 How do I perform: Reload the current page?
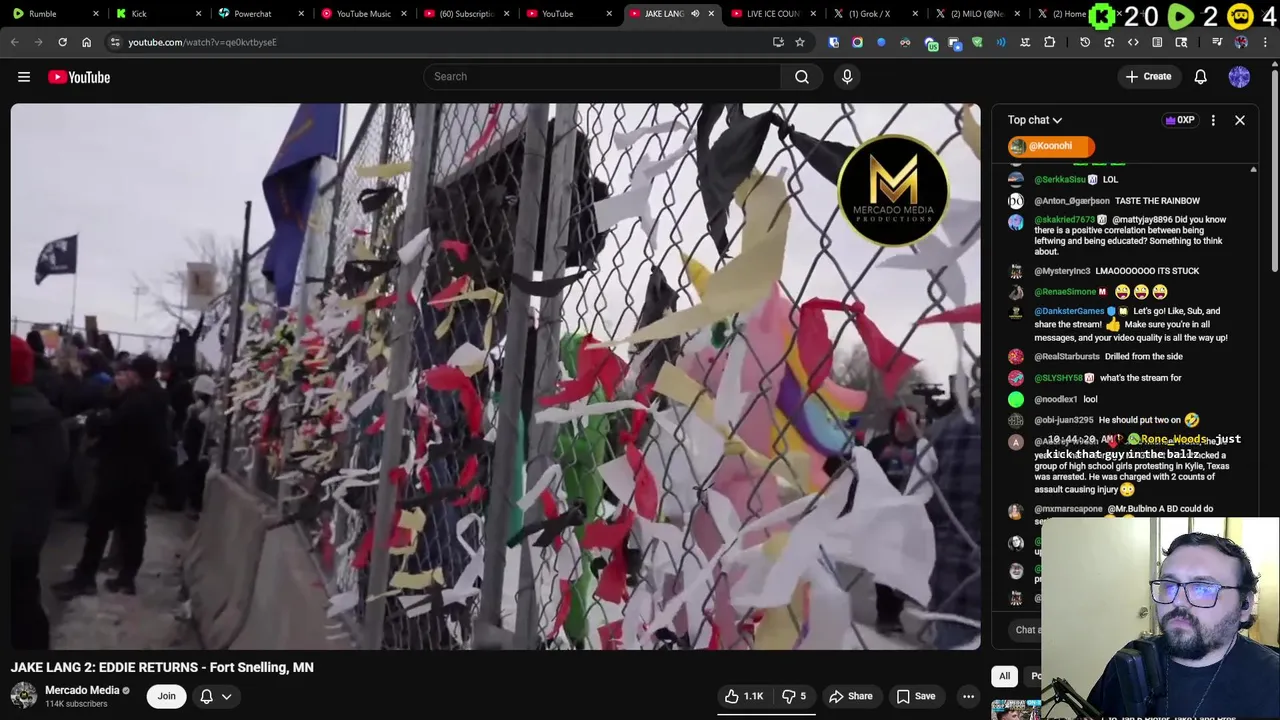click(62, 42)
